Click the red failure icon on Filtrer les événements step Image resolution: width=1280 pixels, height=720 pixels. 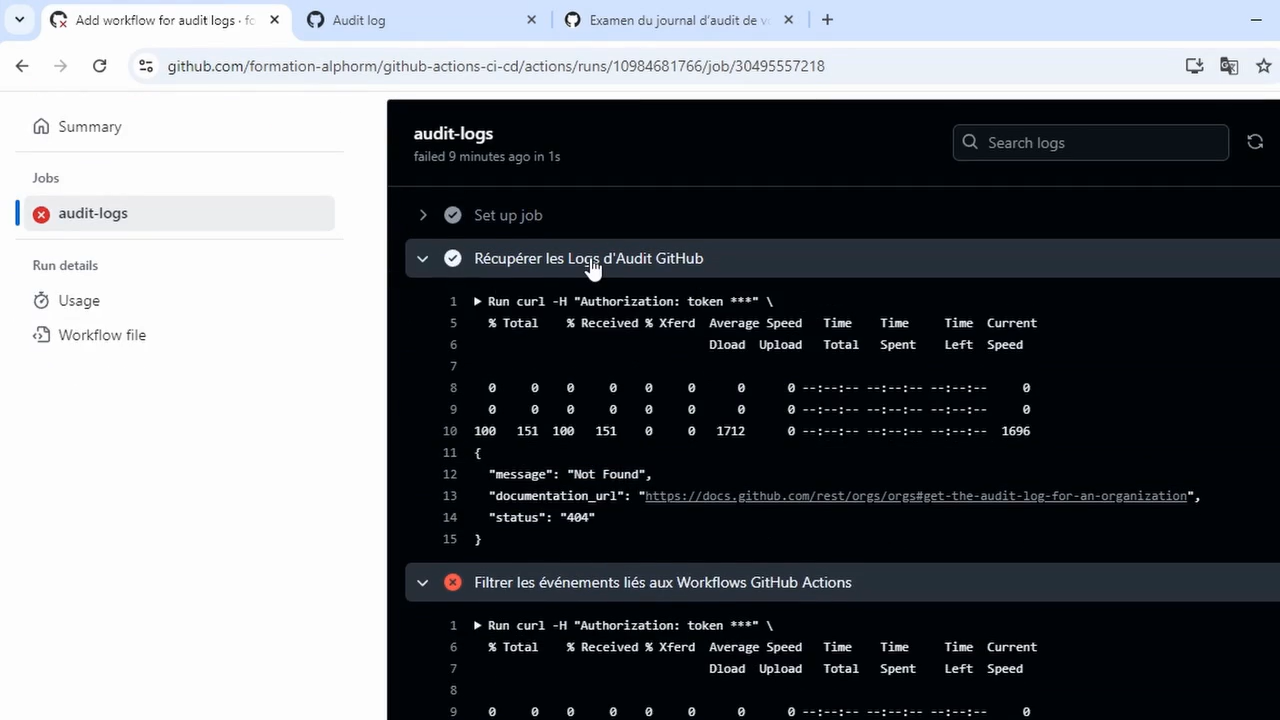452,582
